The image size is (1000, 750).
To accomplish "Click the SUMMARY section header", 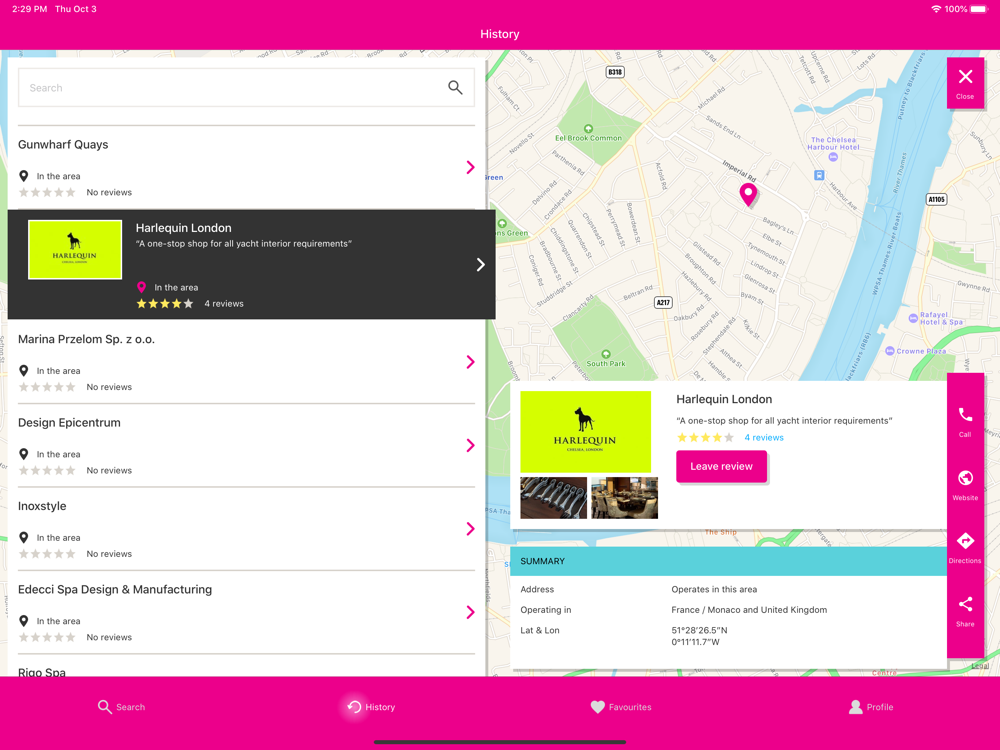I will tap(728, 561).
